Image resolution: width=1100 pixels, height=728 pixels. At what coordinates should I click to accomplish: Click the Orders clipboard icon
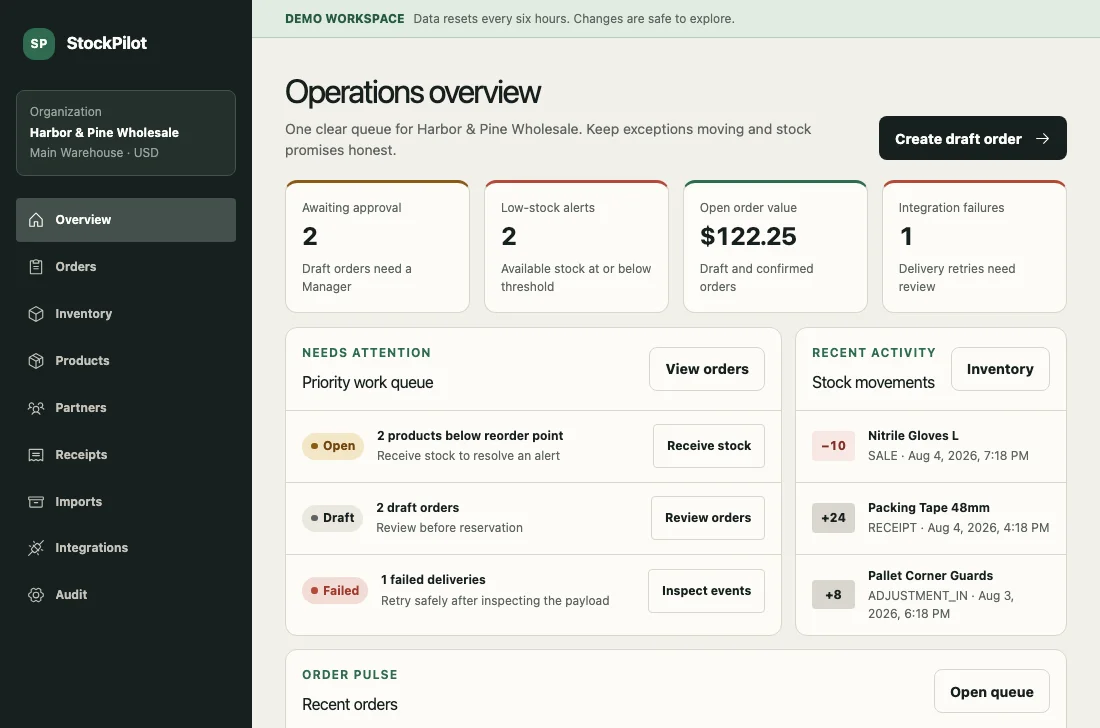pyautogui.click(x=36, y=267)
